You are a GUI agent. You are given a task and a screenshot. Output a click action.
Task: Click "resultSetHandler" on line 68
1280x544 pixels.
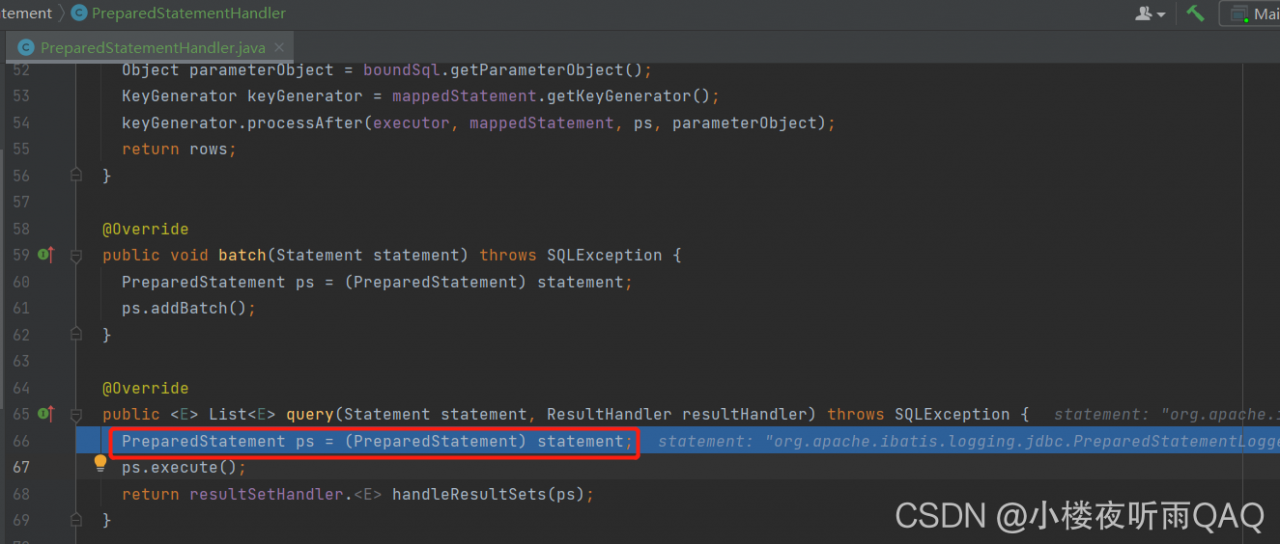click(266, 494)
